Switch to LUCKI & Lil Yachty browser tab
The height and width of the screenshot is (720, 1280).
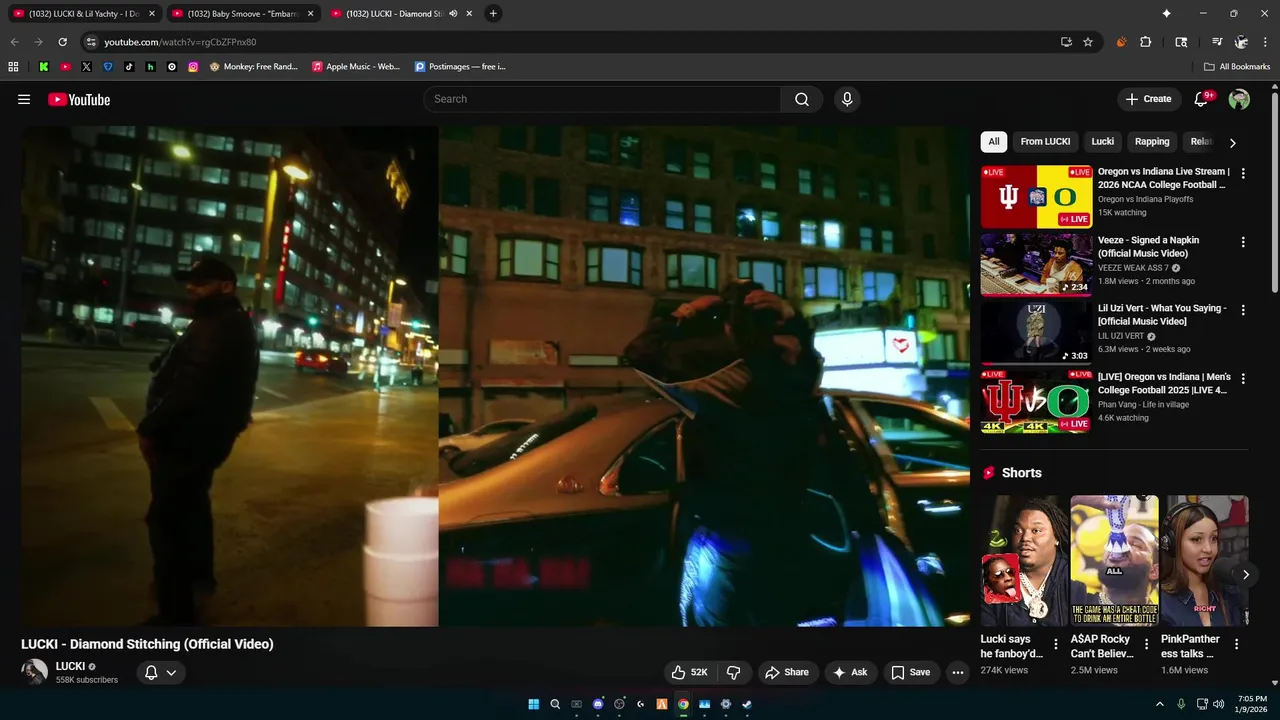point(84,14)
